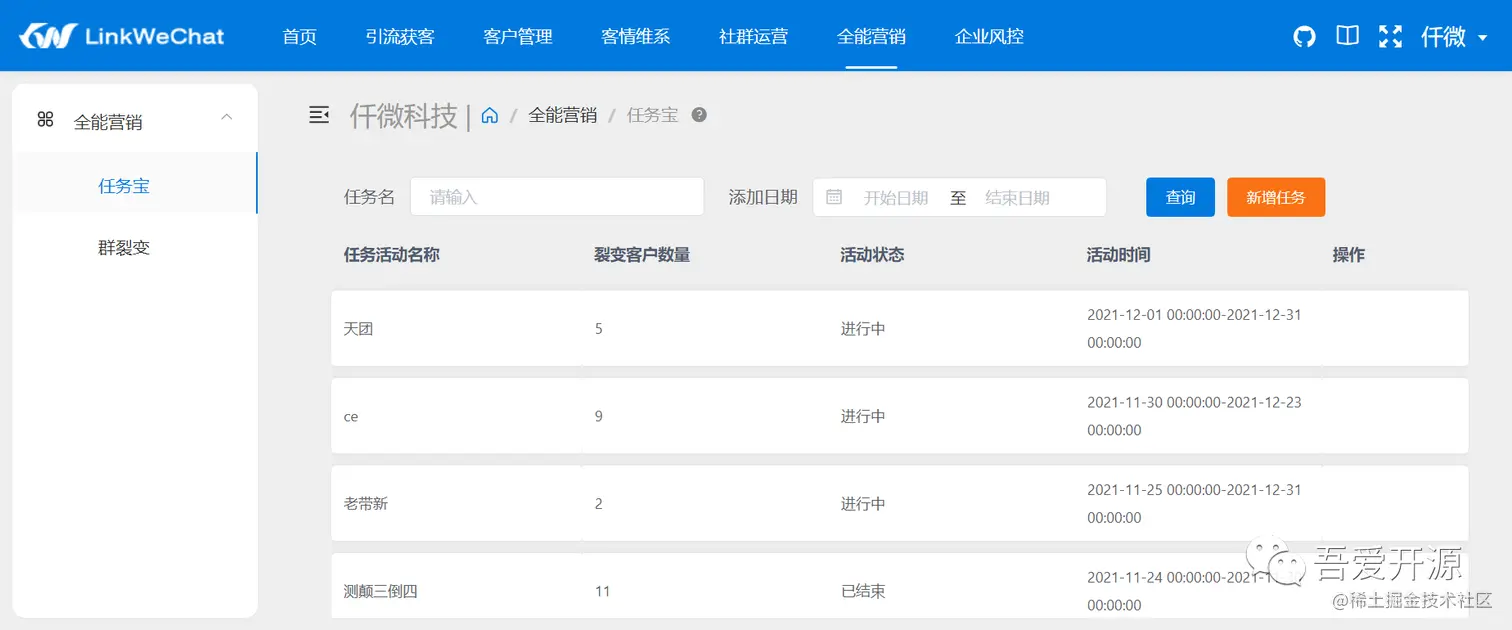Click the 2021-11-25 activity time in 老带新 row
This screenshot has width=1512, height=630.
click(x=1194, y=503)
